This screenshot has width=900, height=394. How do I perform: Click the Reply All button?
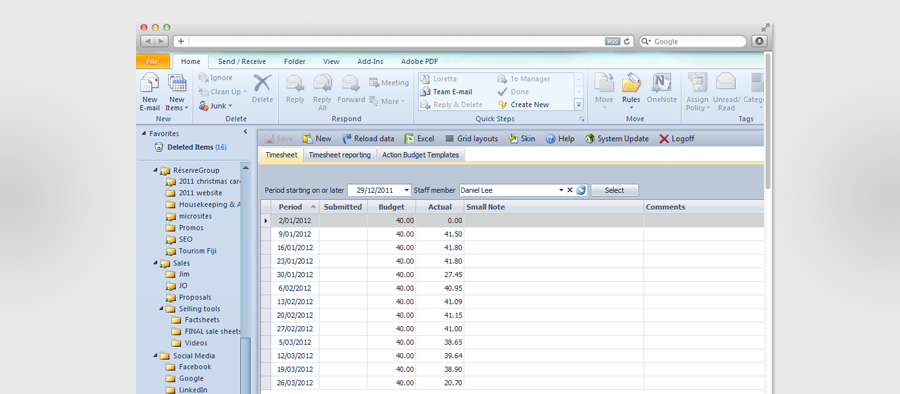(x=322, y=92)
